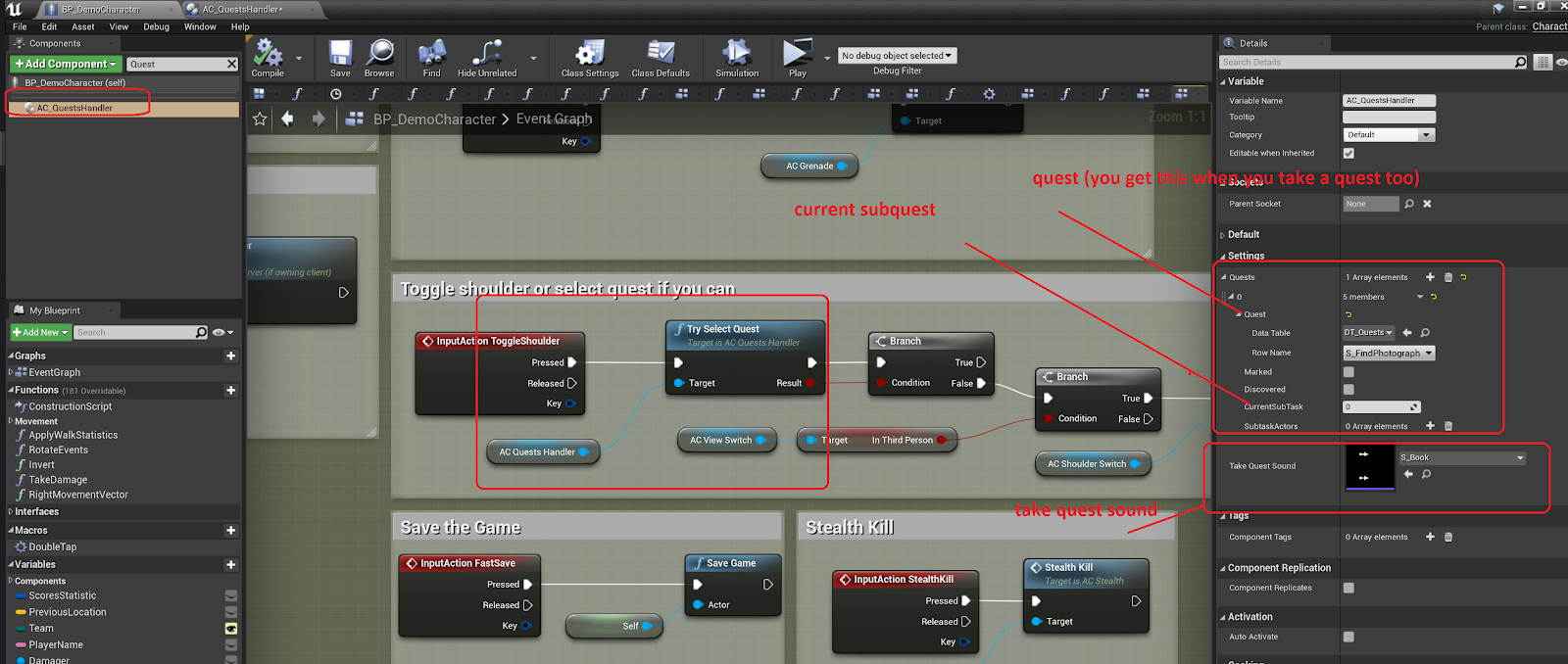Open the Category dropdown showing Default

coord(1389,135)
